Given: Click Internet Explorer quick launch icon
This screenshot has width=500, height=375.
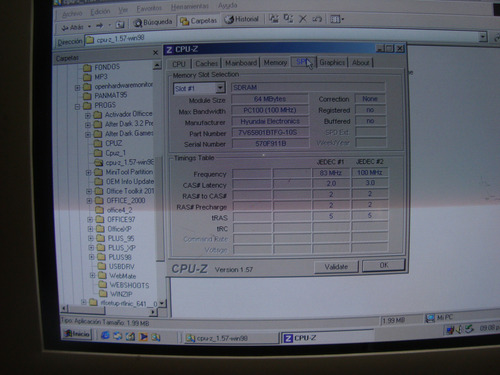Looking at the screenshot, I should click(x=105, y=335).
